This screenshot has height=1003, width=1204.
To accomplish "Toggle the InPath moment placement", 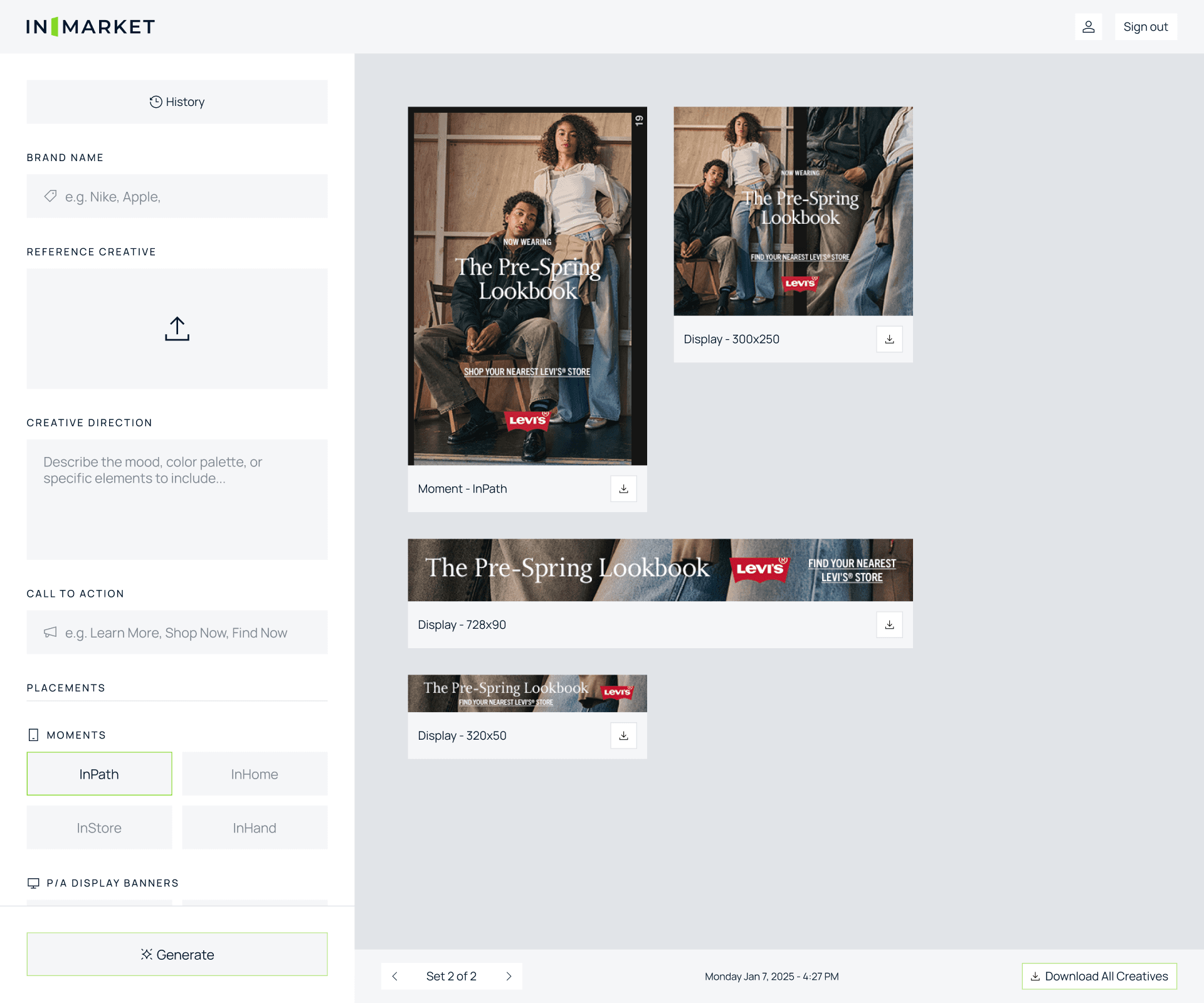I will point(99,774).
